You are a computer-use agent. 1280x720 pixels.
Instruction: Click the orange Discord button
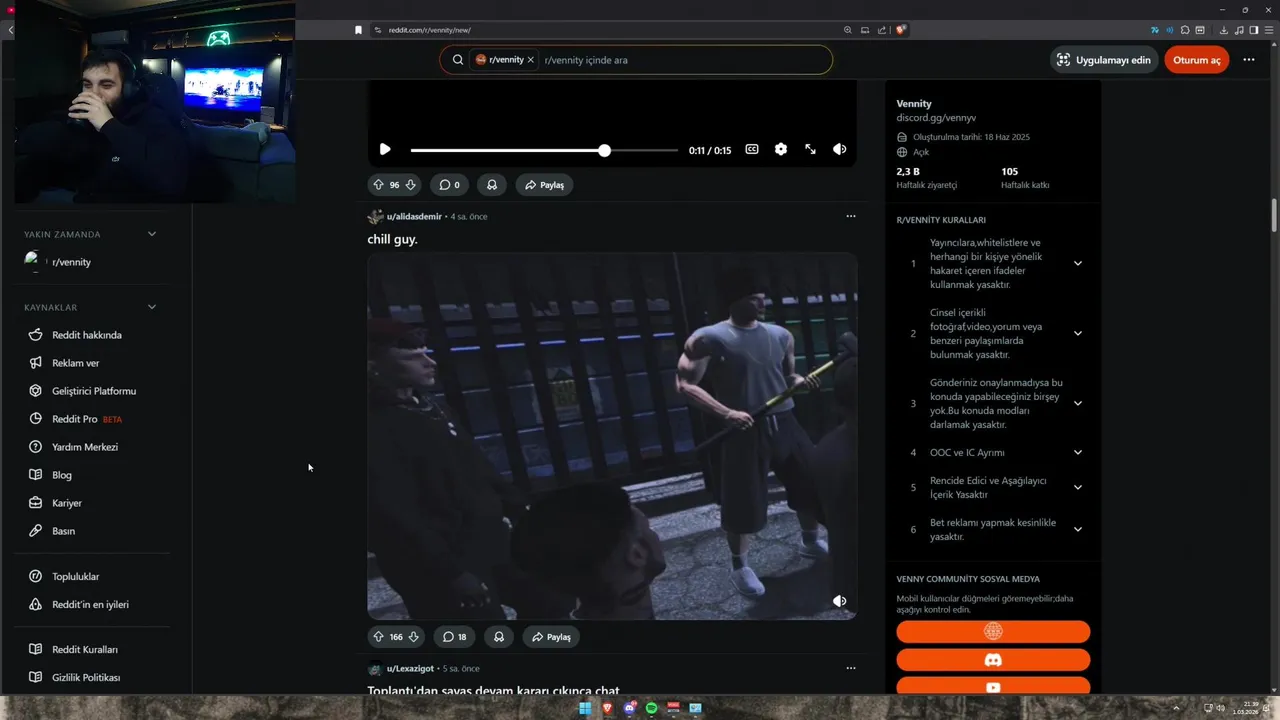pos(993,660)
